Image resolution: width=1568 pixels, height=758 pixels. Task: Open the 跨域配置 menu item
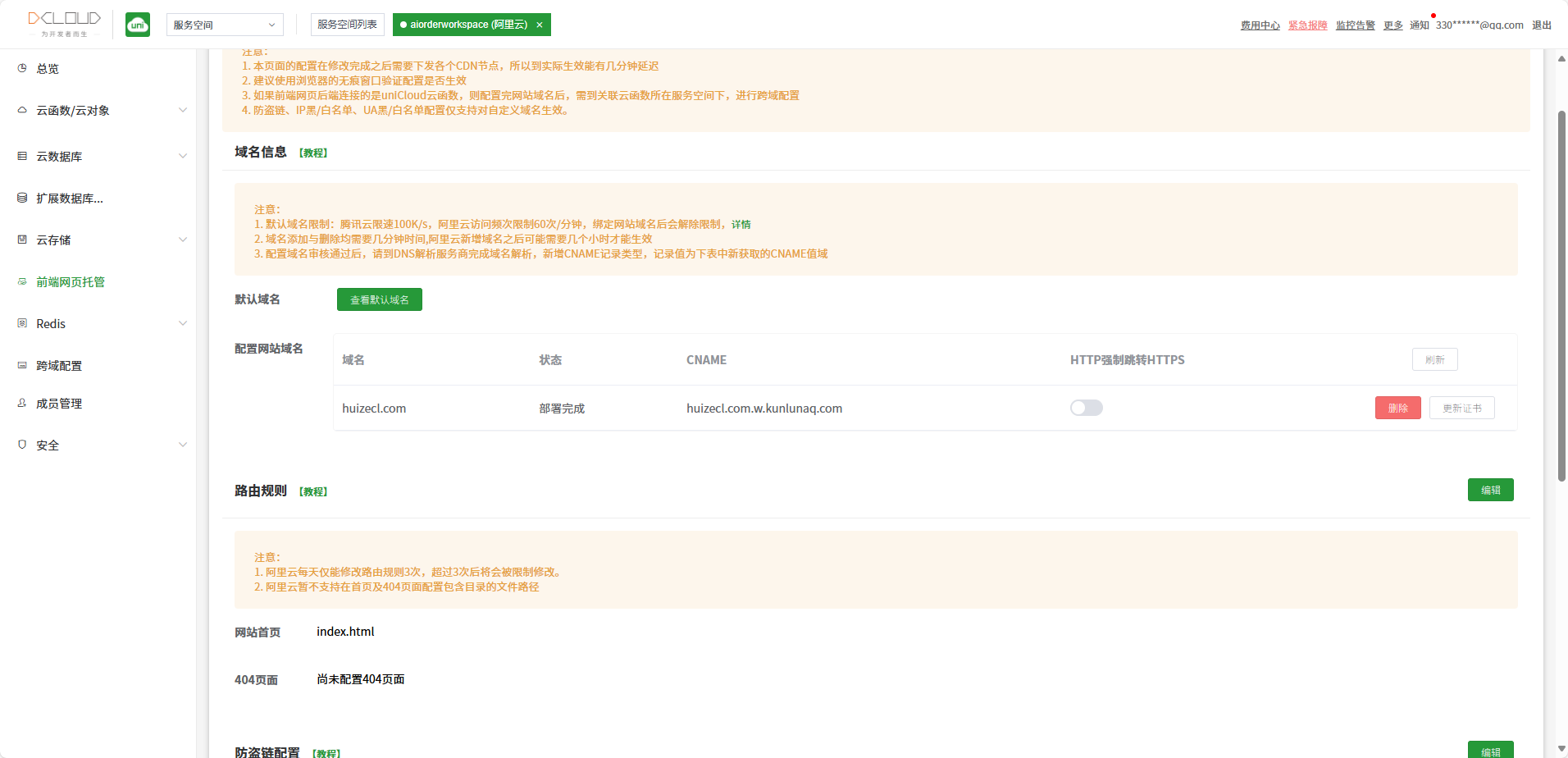click(59, 366)
